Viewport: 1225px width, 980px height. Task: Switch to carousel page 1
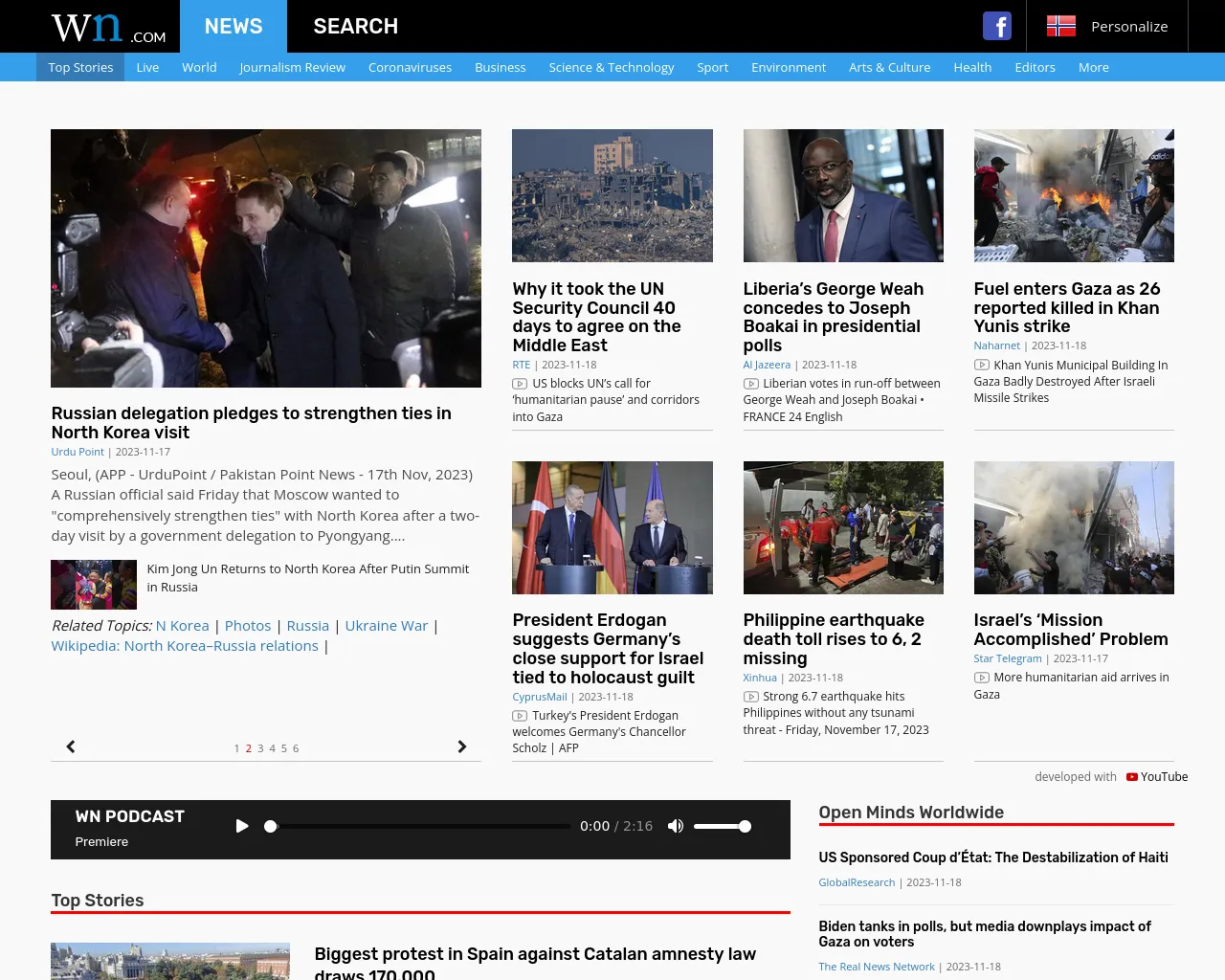click(236, 748)
